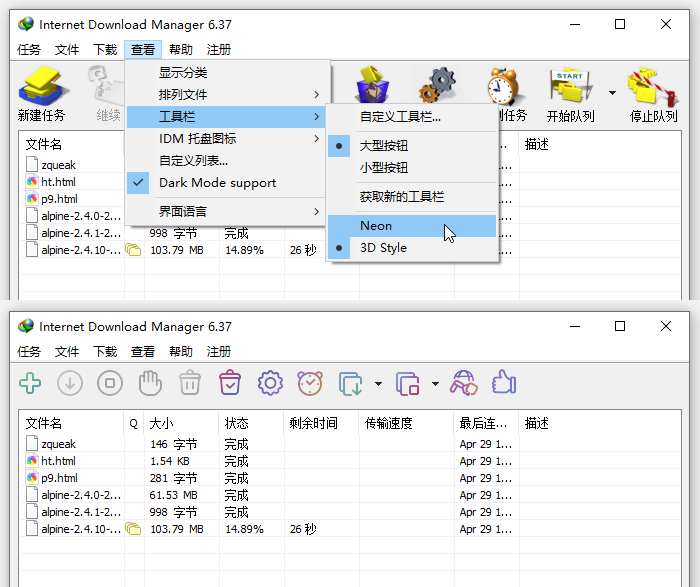Click the 最后连... column header in bottom window
Viewport: 700px width, 587px height.
486,423
